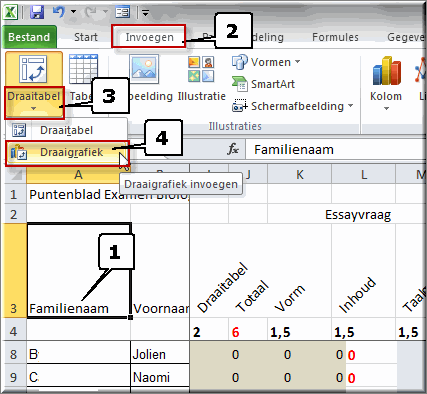
Task: Choose Draaigrafiek from the dropdown menu
Action: tap(67, 152)
